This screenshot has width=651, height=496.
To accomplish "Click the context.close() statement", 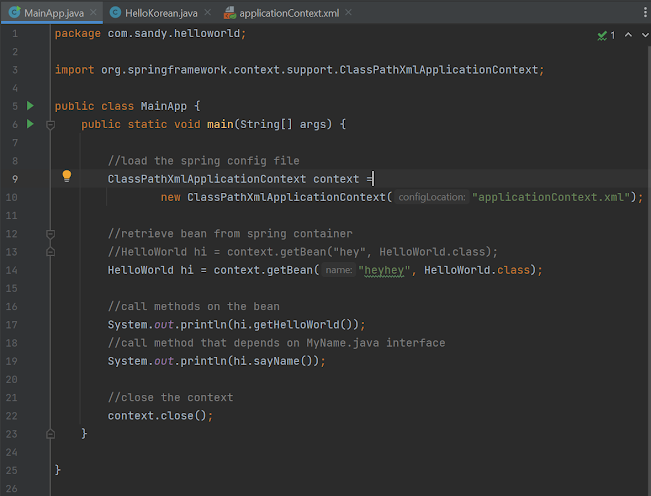I will point(160,416).
